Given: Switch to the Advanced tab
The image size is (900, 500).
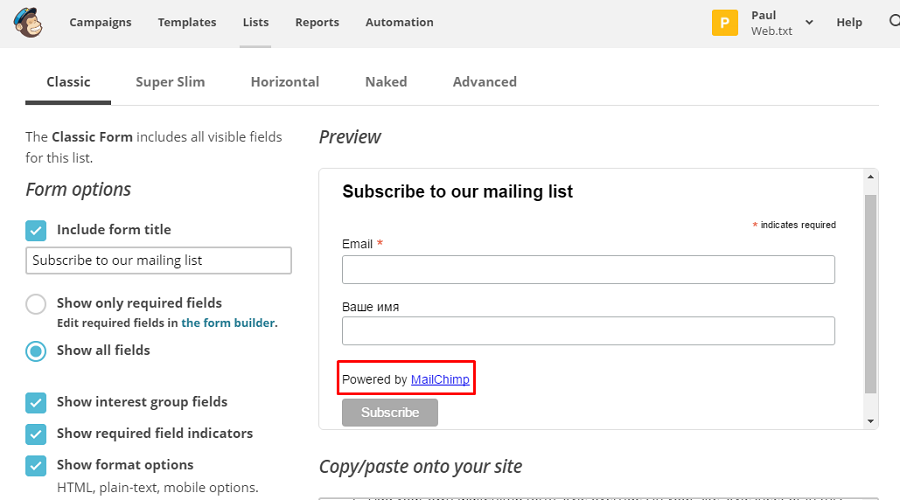Looking at the screenshot, I should [484, 82].
